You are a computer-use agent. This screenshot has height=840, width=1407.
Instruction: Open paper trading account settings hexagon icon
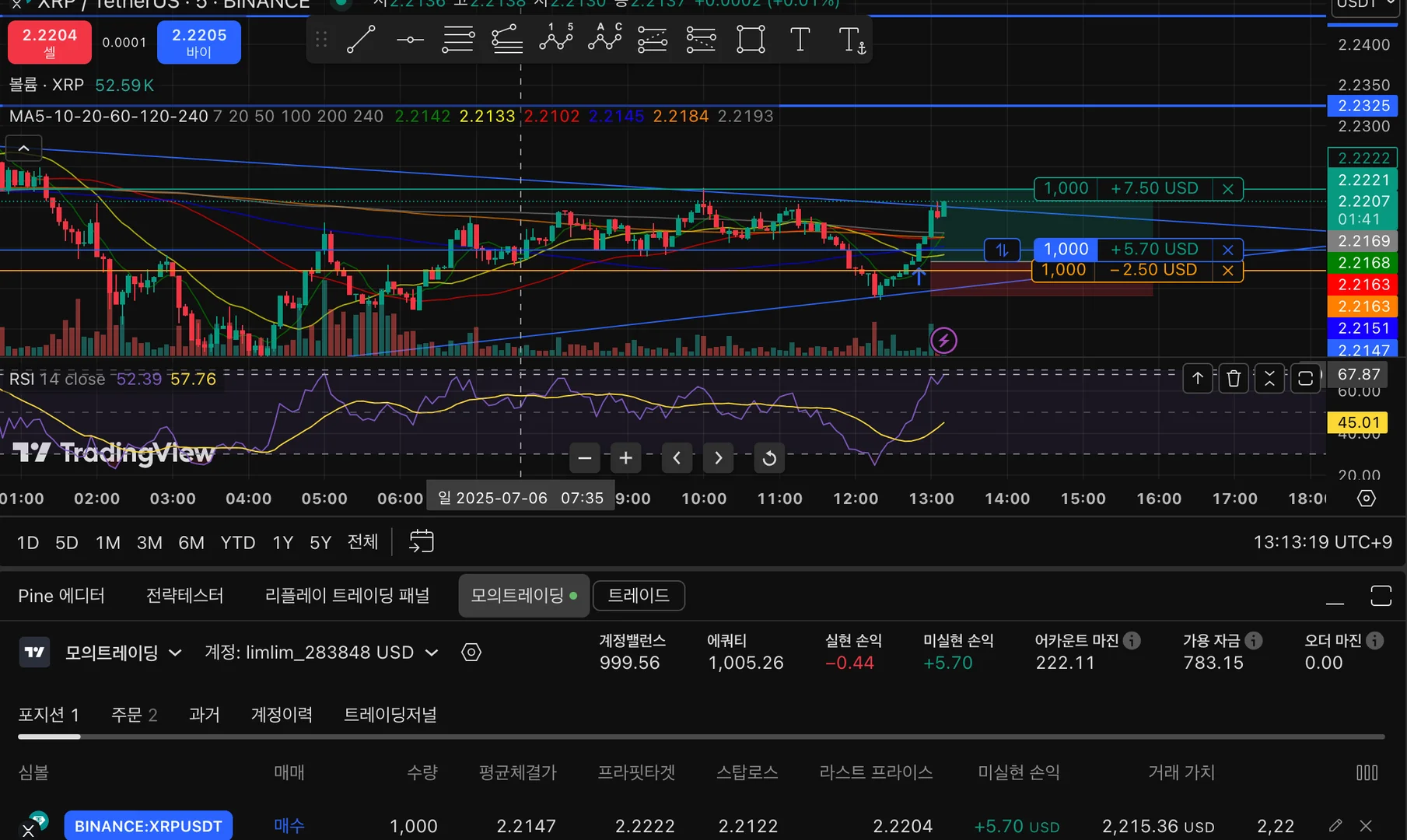click(x=471, y=653)
